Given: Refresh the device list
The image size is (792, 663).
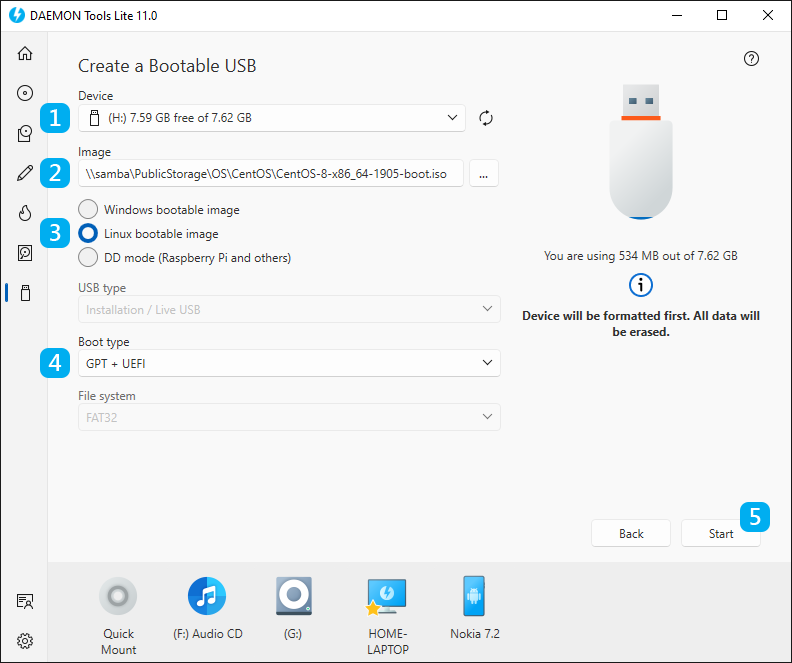Looking at the screenshot, I should tap(485, 118).
